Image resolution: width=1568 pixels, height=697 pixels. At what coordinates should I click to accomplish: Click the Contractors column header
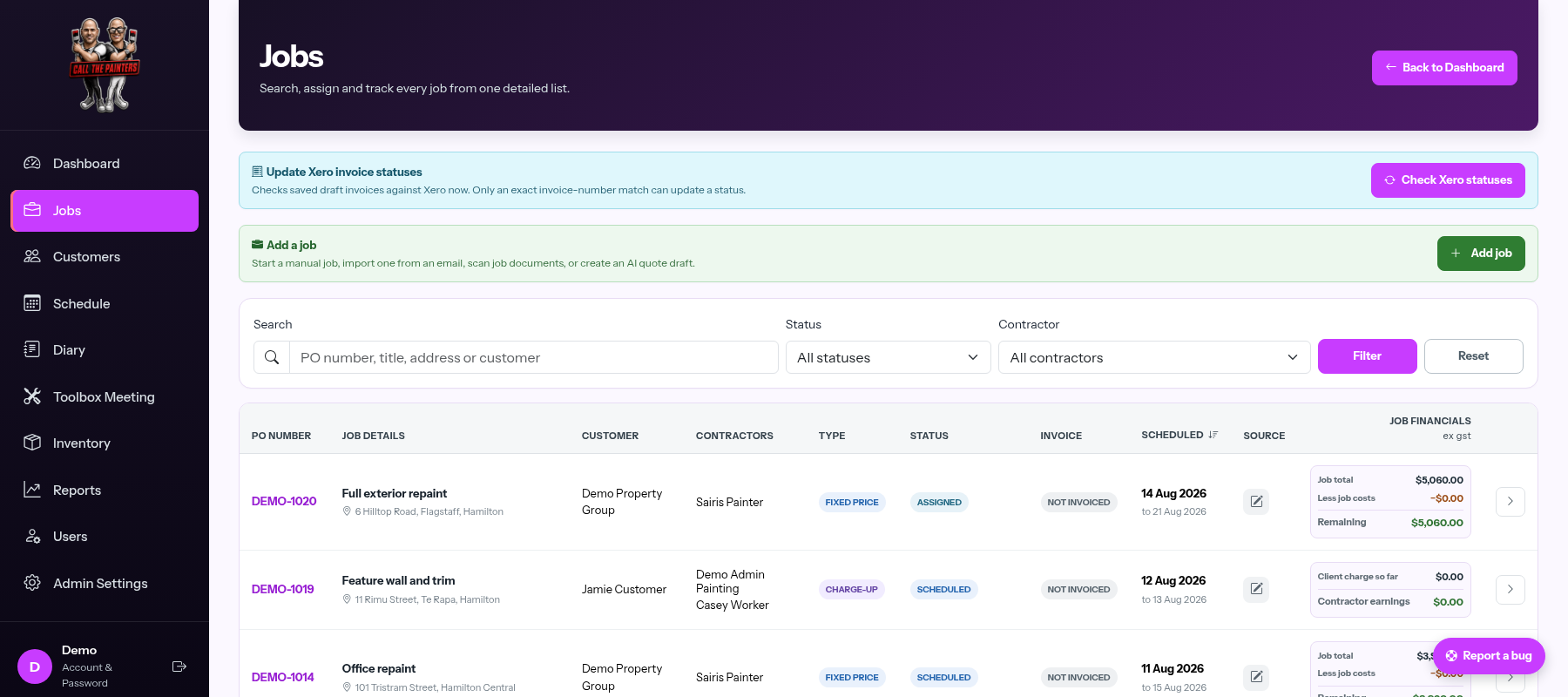734,436
